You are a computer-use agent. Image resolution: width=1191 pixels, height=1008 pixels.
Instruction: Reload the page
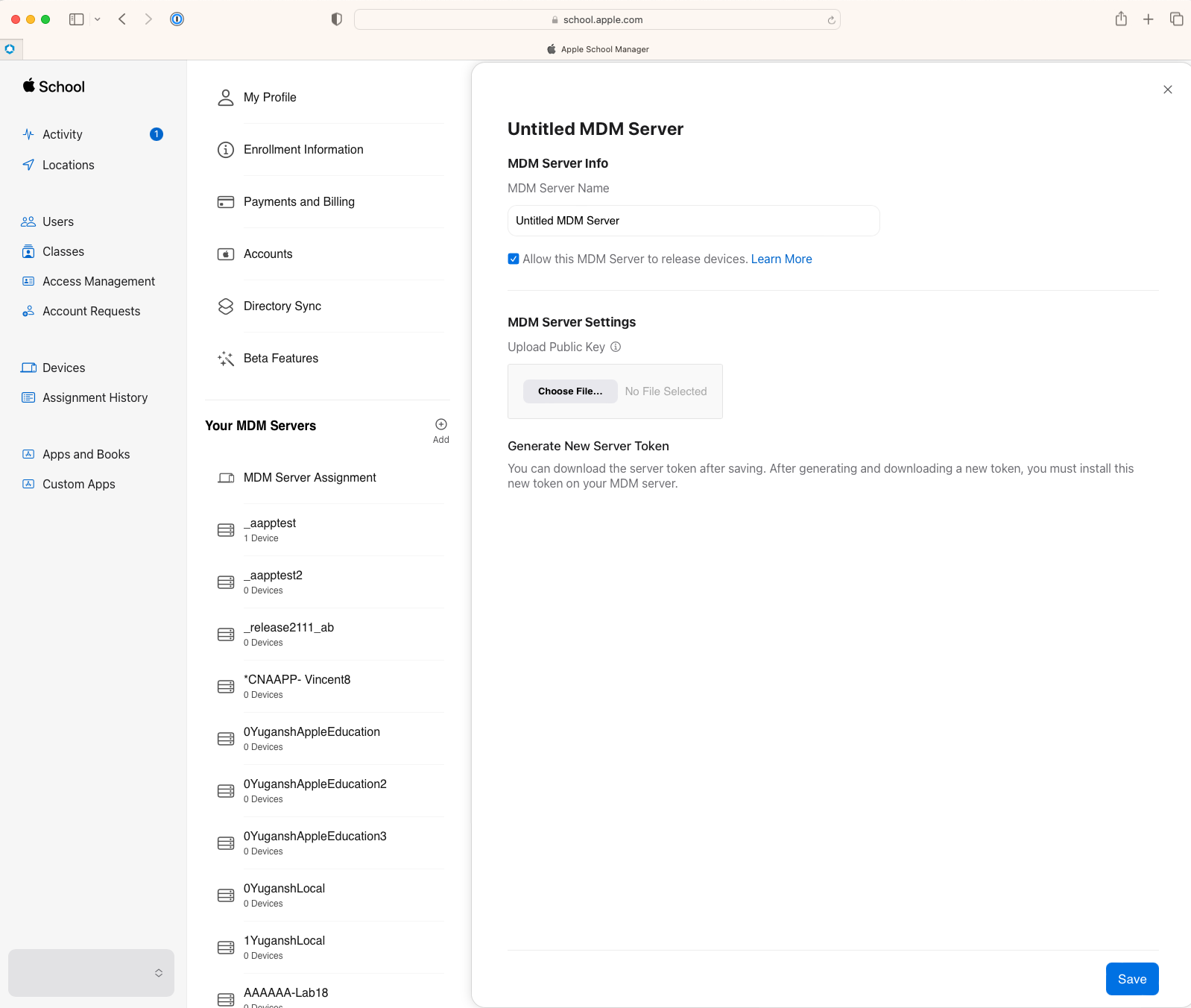(x=831, y=20)
